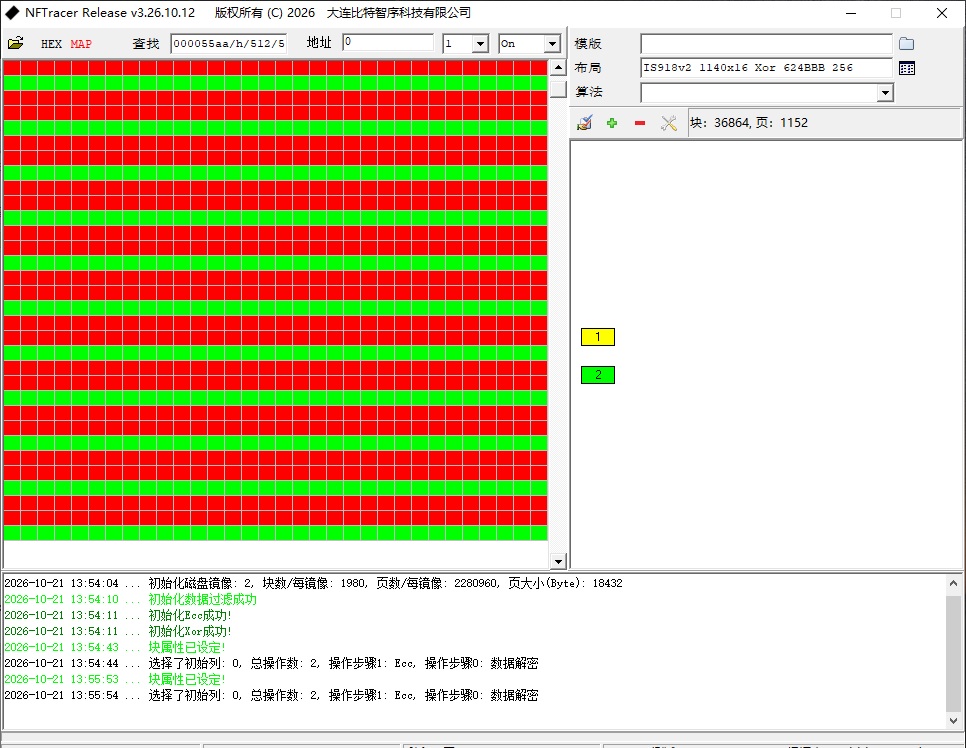Switch to MAP view
The height and width of the screenshot is (748, 966).
pyautogui.click(x=81, y=44)
